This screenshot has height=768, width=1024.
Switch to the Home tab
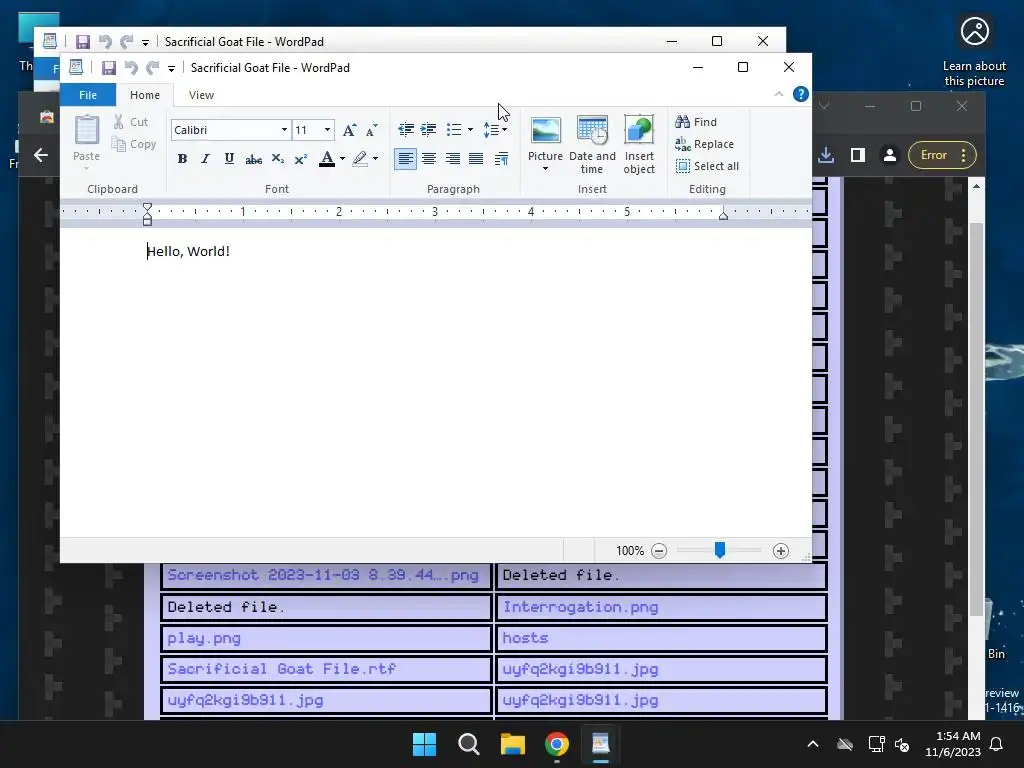point(144,95)
